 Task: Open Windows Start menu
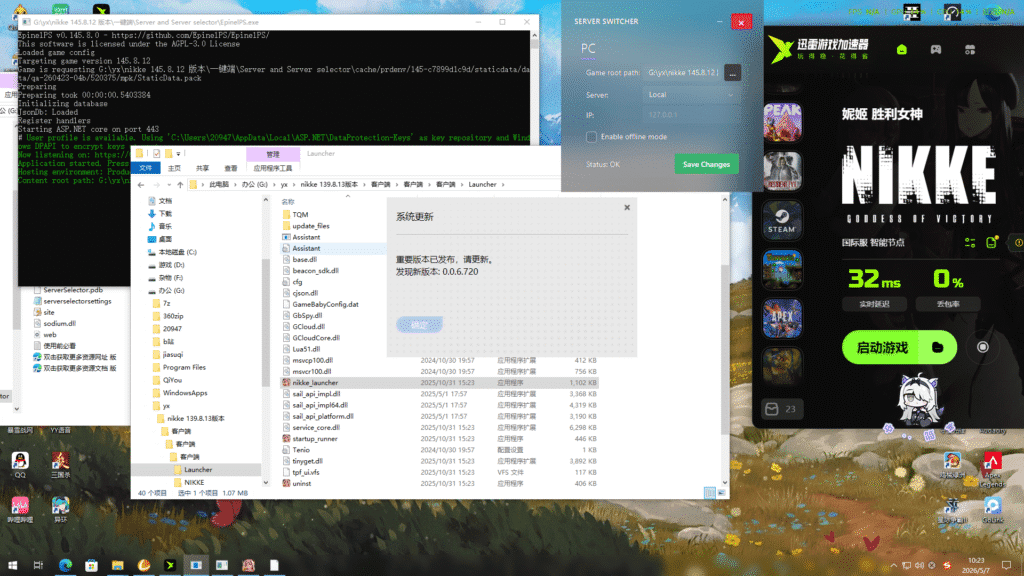(12, 566)
